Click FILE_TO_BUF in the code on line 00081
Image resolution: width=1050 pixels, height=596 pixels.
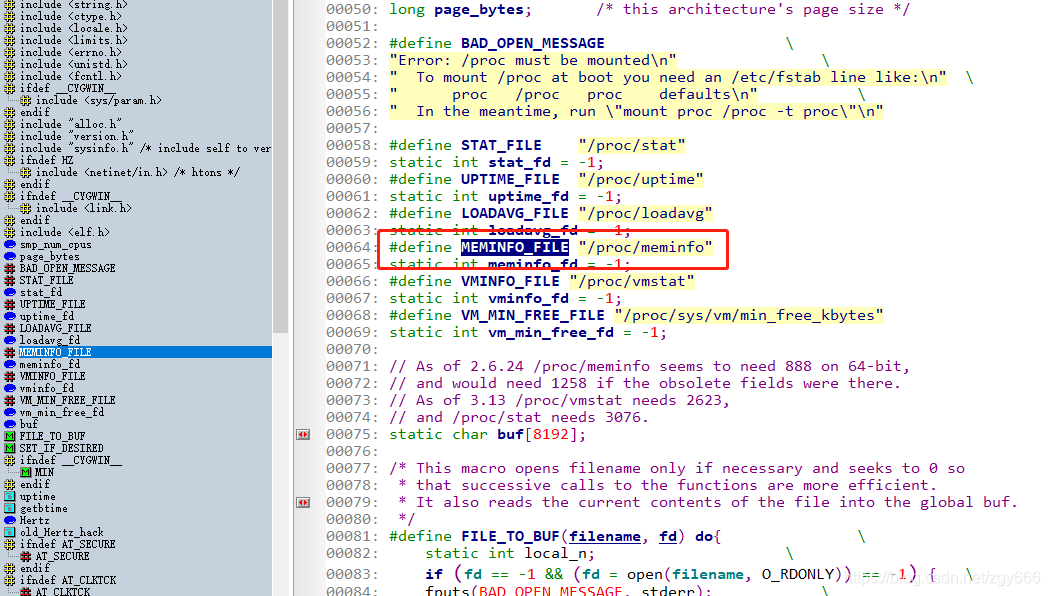click(x=510, y=536)
